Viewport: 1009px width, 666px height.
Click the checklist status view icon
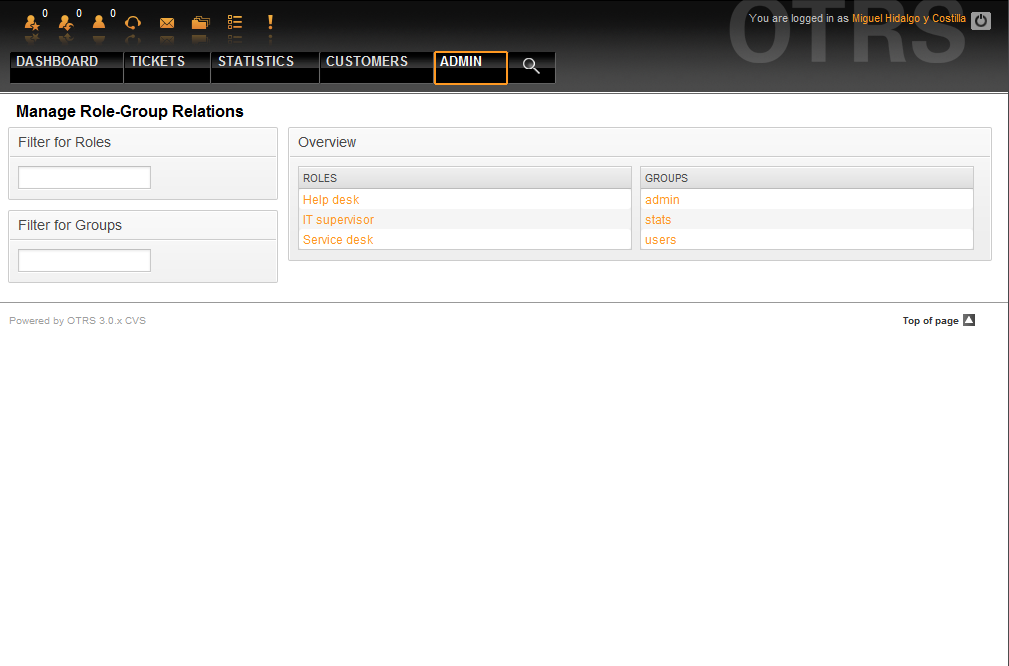tap(235, 22)
